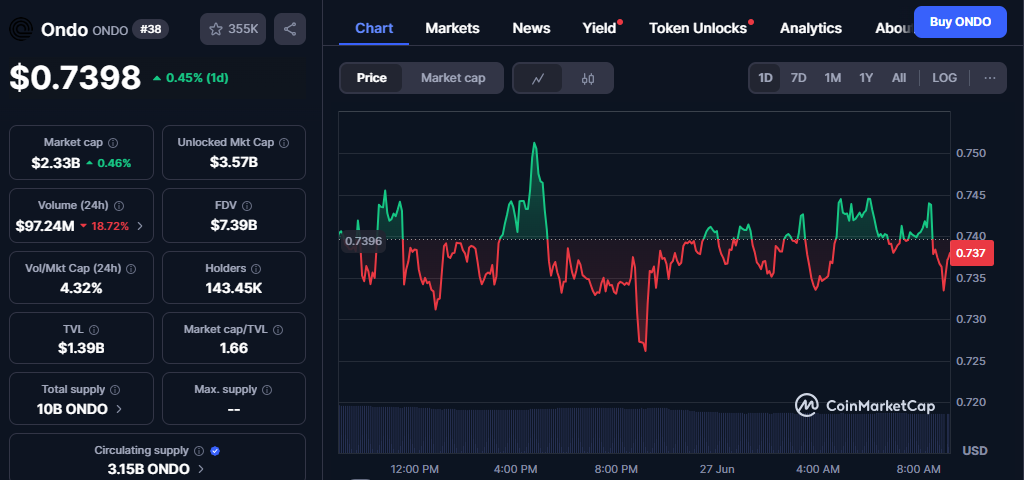This screenshot has width=1024, height=480.
Task: Click the volume bars at chart bottom
Action: [644, 429]
